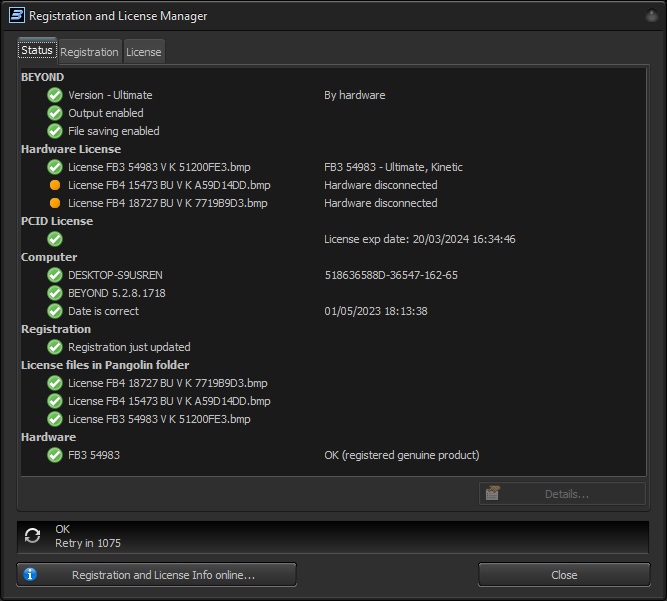667x601 pixels.
Task: Click green check beside Registration just updated
Action: (x=55, y=347)
